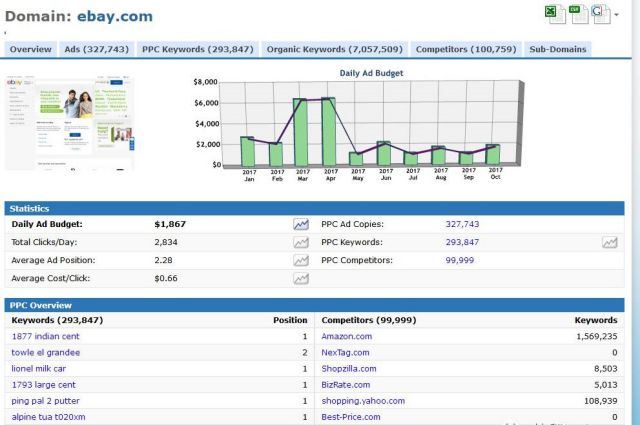The width and height of the screenshot is (640, 425).
Task: Click the Statistics section header
Action: pos(314,209)
